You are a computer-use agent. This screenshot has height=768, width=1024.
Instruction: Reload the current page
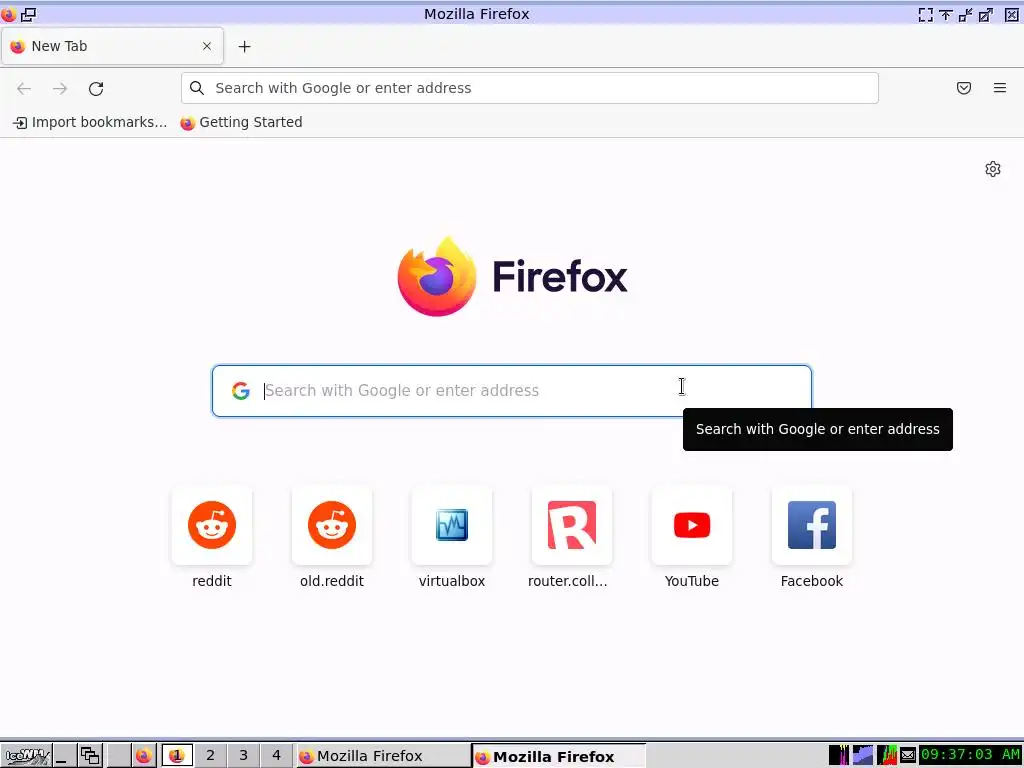(96, 88)
